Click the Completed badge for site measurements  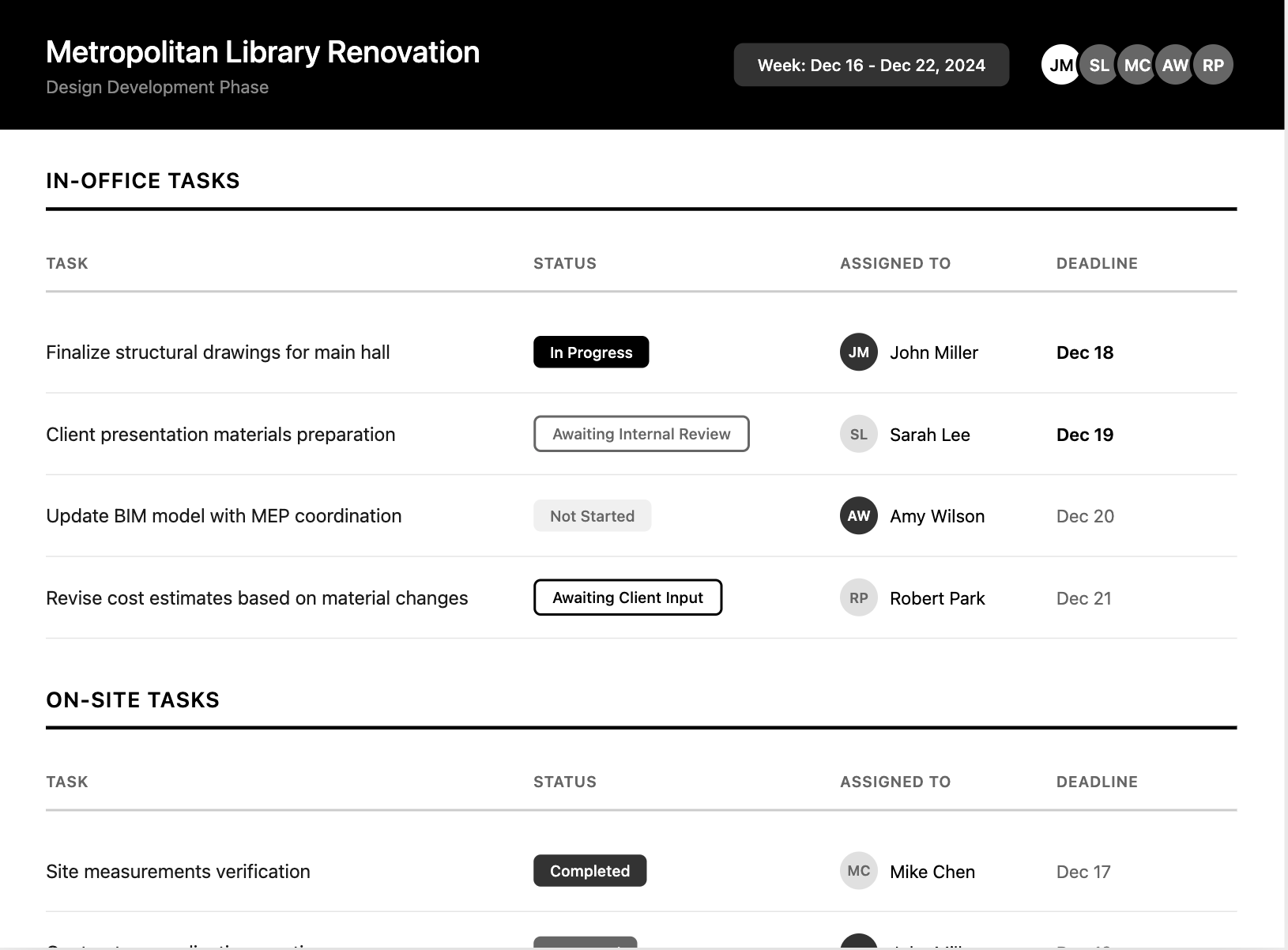coord(589,870)
